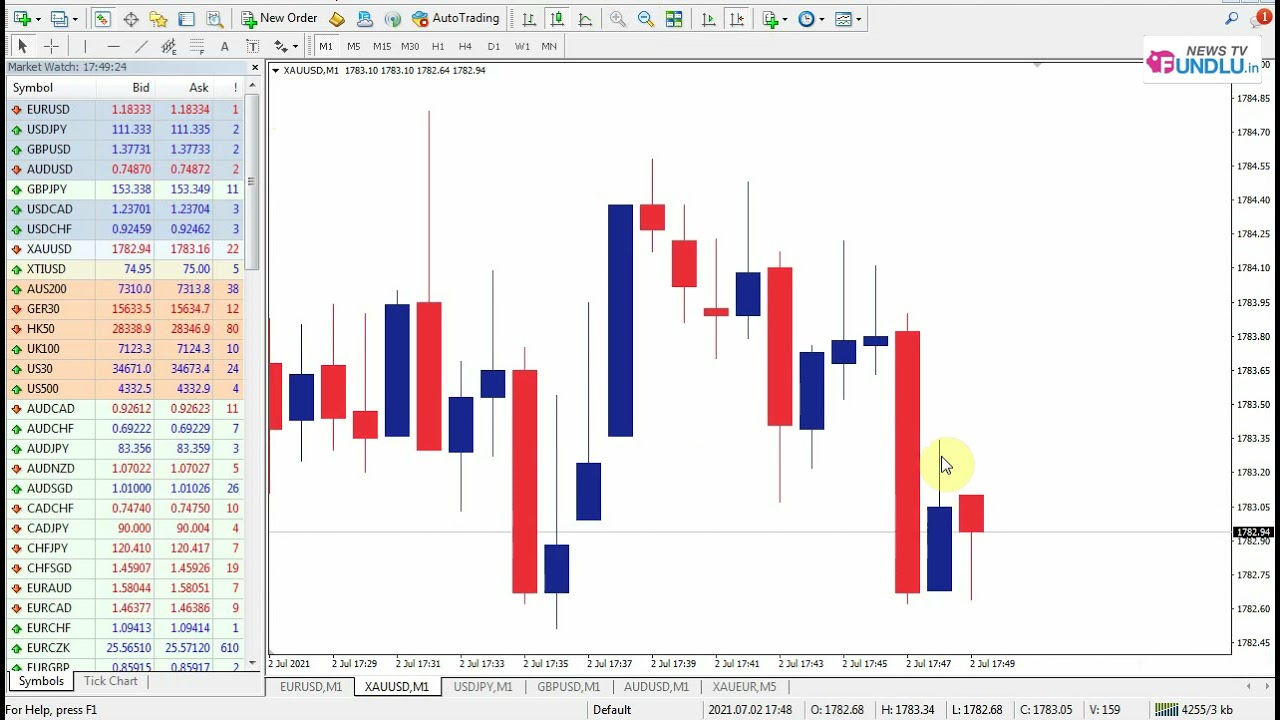Select the XAUUSD row in Market Watch
Image resolution: width=1280 pixels, height=720 pixels.
point(124,249)
